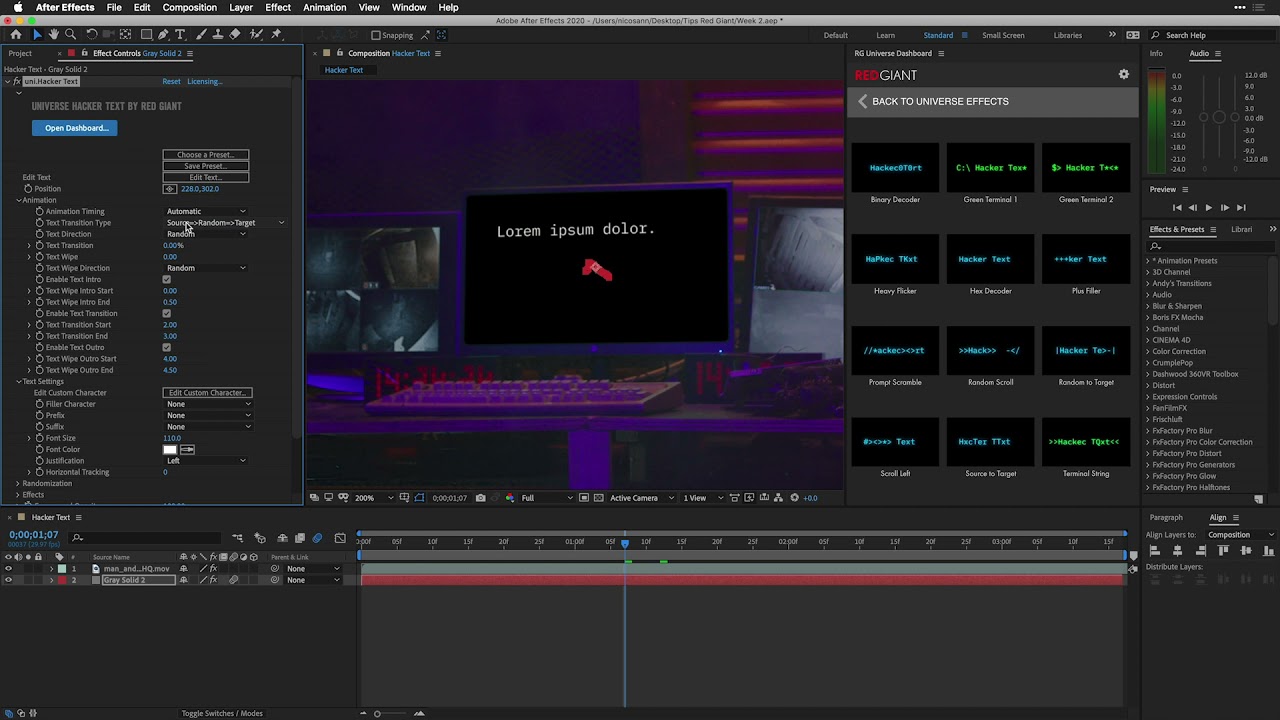
Task: Open Filler Character None dropdown
Action: click(x=209, y=404)
